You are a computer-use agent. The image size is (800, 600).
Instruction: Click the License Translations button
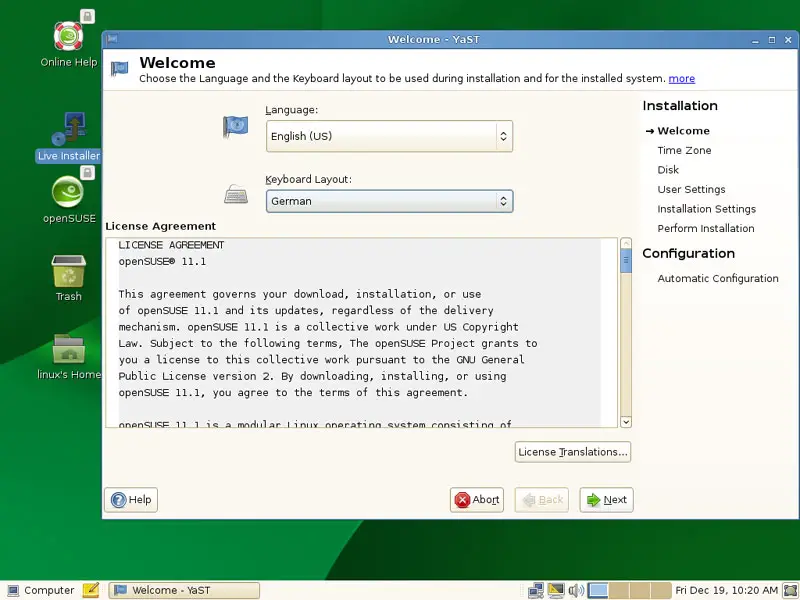[572, 452]
